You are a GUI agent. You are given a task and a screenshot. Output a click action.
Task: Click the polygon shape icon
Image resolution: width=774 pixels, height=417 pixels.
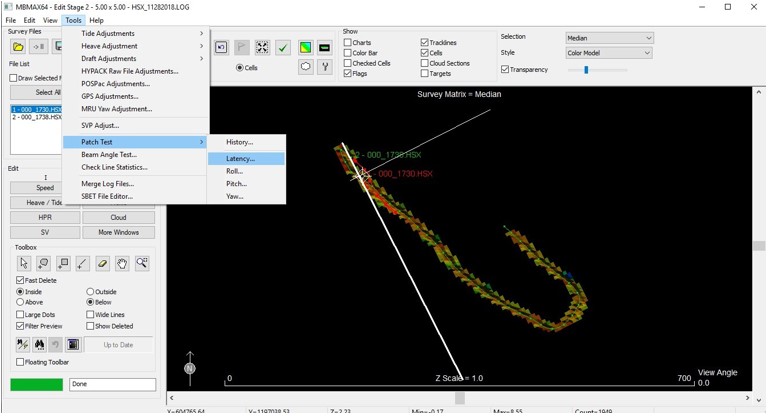(306, 66)
